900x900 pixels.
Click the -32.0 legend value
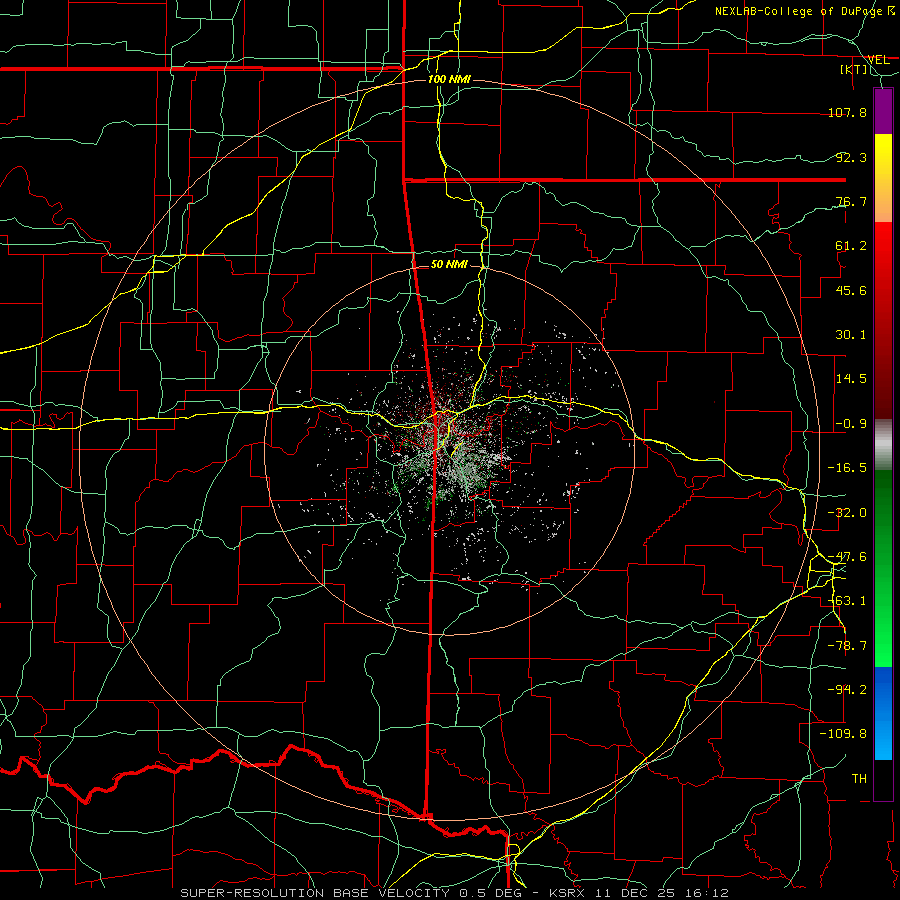[847, 513]
